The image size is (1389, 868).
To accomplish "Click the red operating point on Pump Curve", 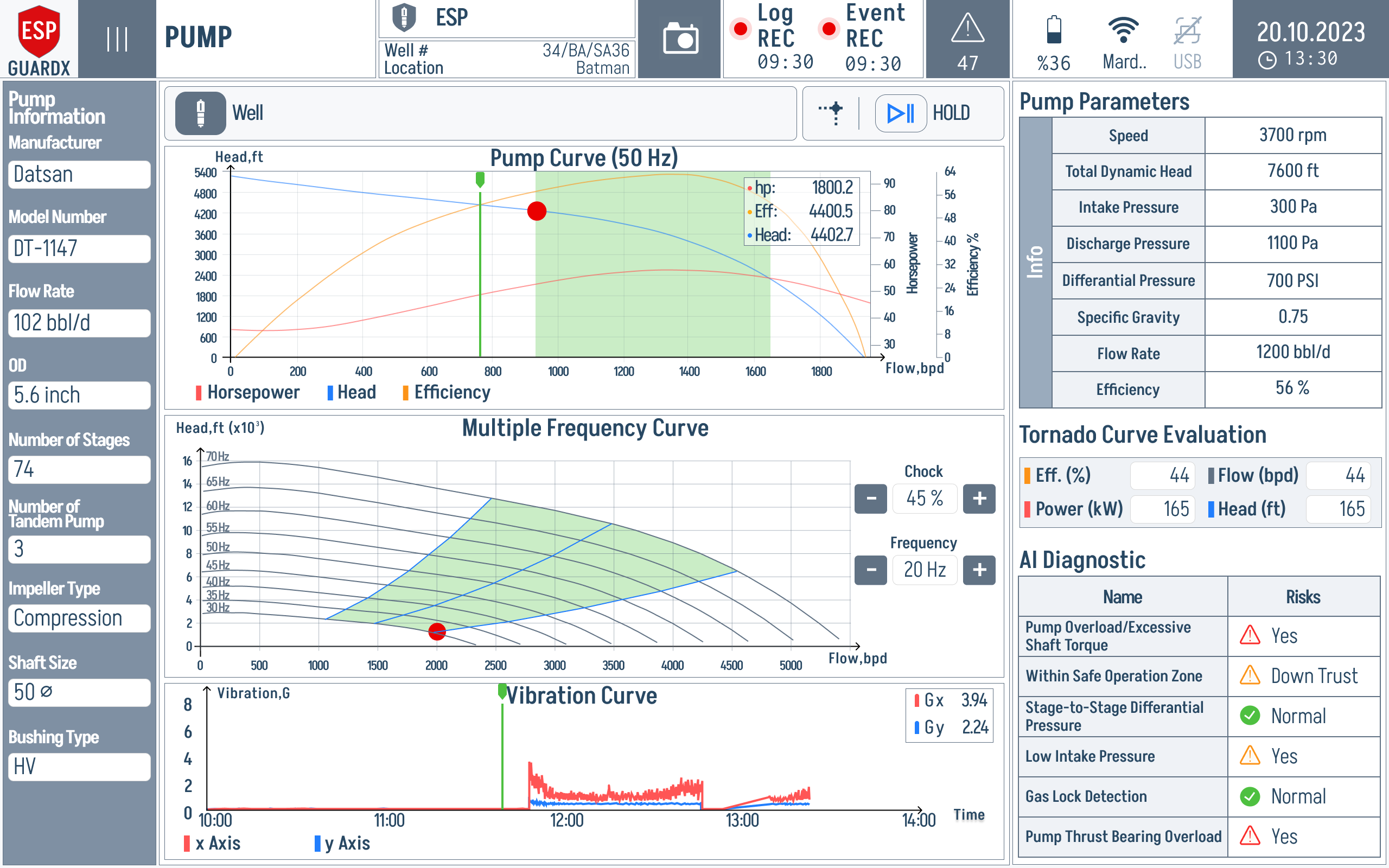I will 537,211.
